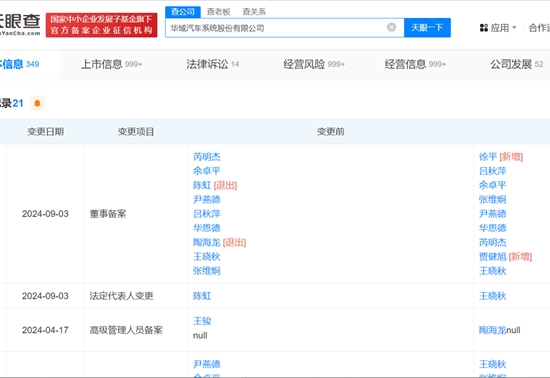
Task: Open the 上市信息 tab
Action: point(112,65)
